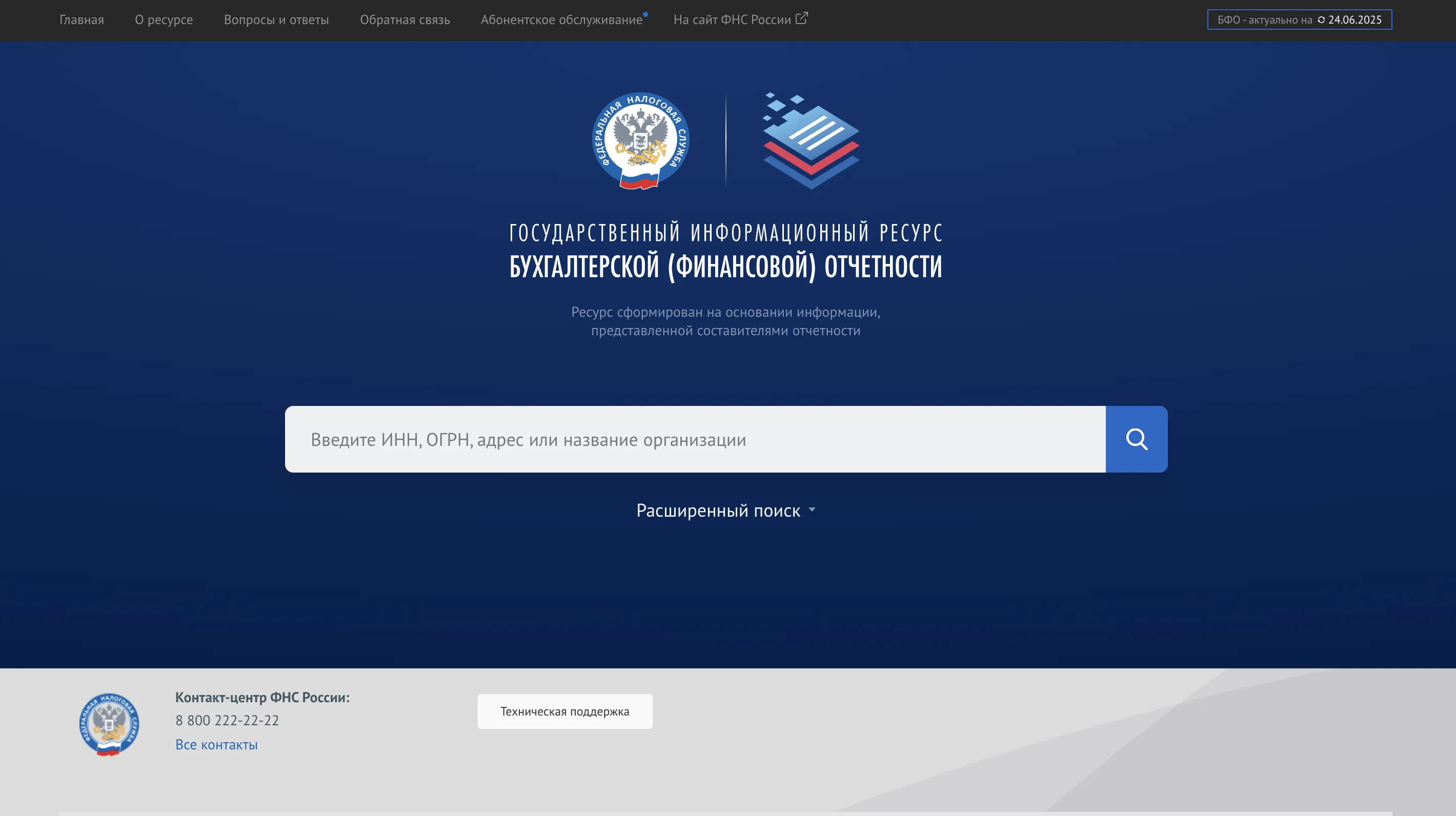Screen dimensions: 1456x816
Task: Click the phone number 8 800 222-22-22
Action: 227,721
